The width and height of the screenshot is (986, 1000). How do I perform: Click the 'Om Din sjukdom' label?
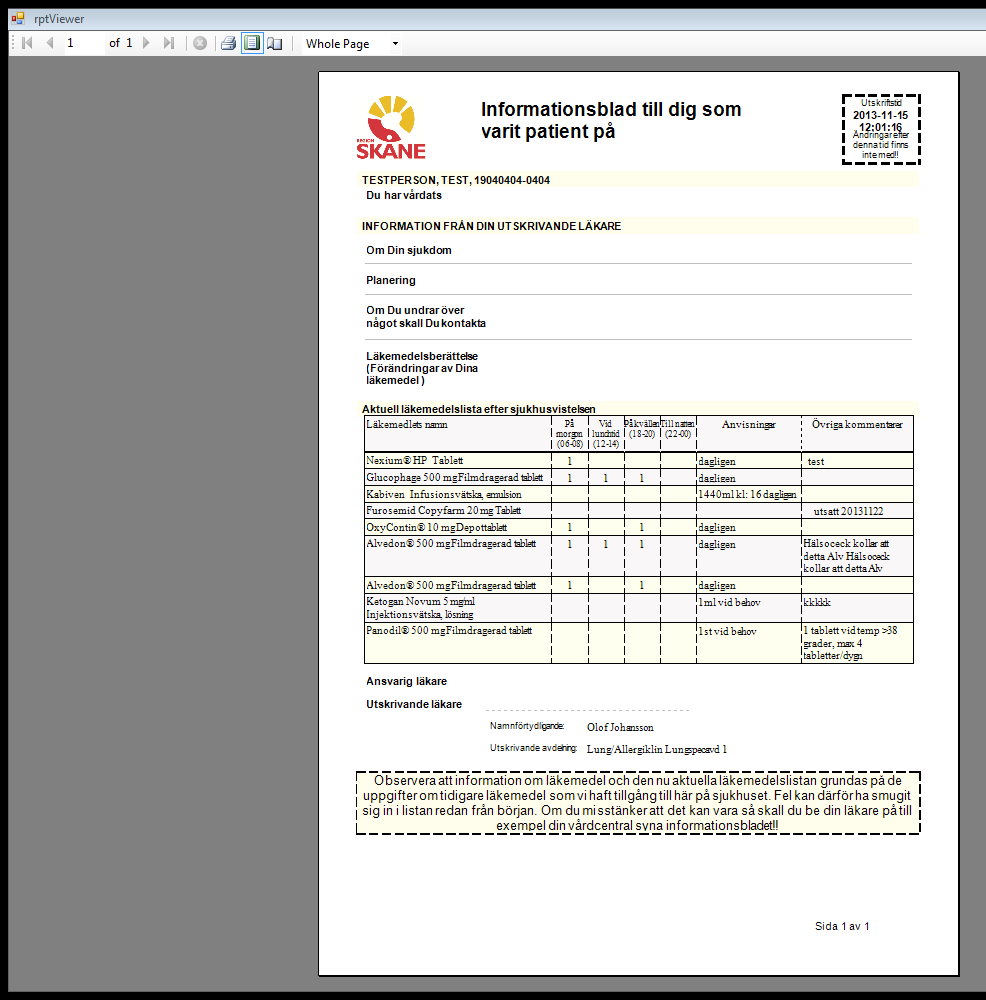click(x=409, y=251)
